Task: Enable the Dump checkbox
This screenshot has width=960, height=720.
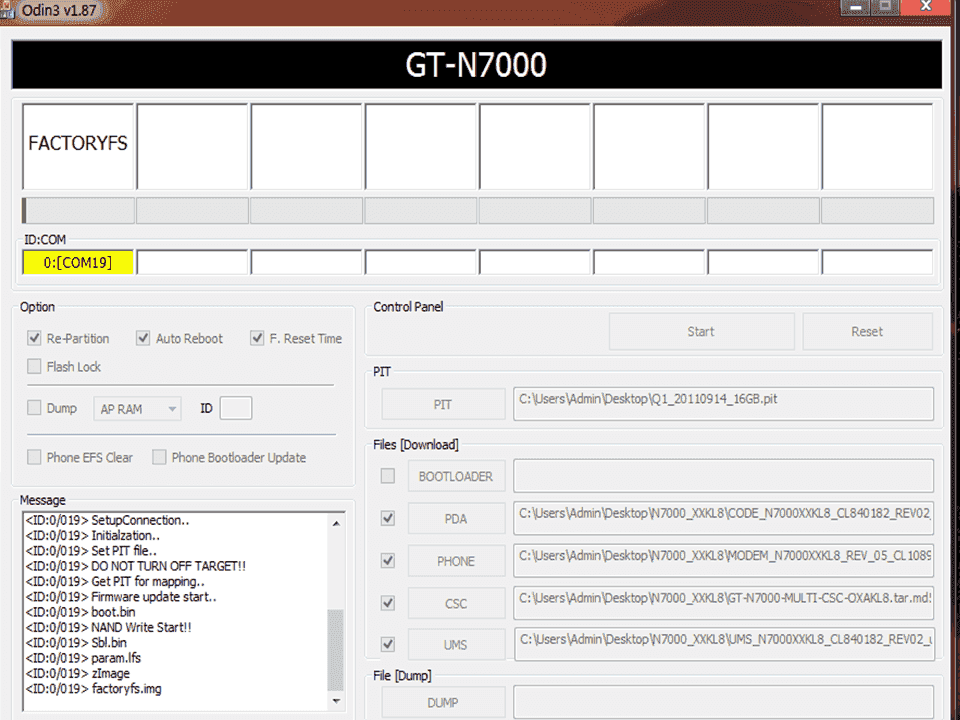Action: click(34, 408)
